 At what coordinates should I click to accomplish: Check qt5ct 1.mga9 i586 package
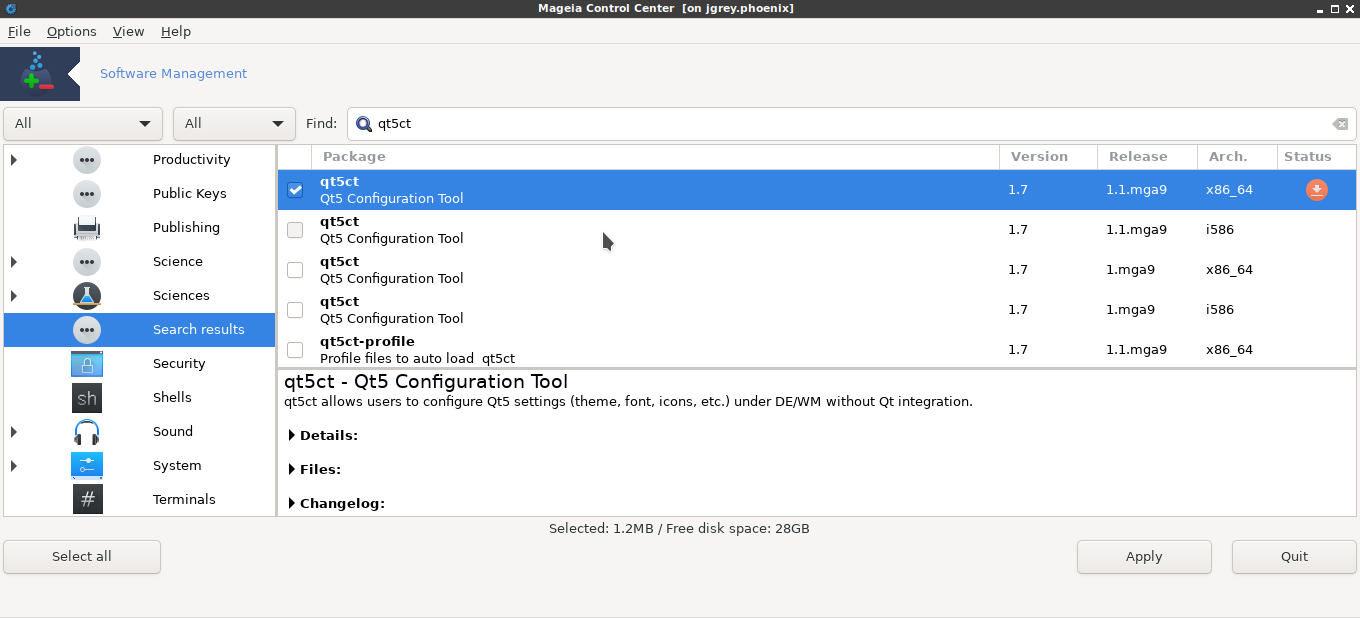295,310
